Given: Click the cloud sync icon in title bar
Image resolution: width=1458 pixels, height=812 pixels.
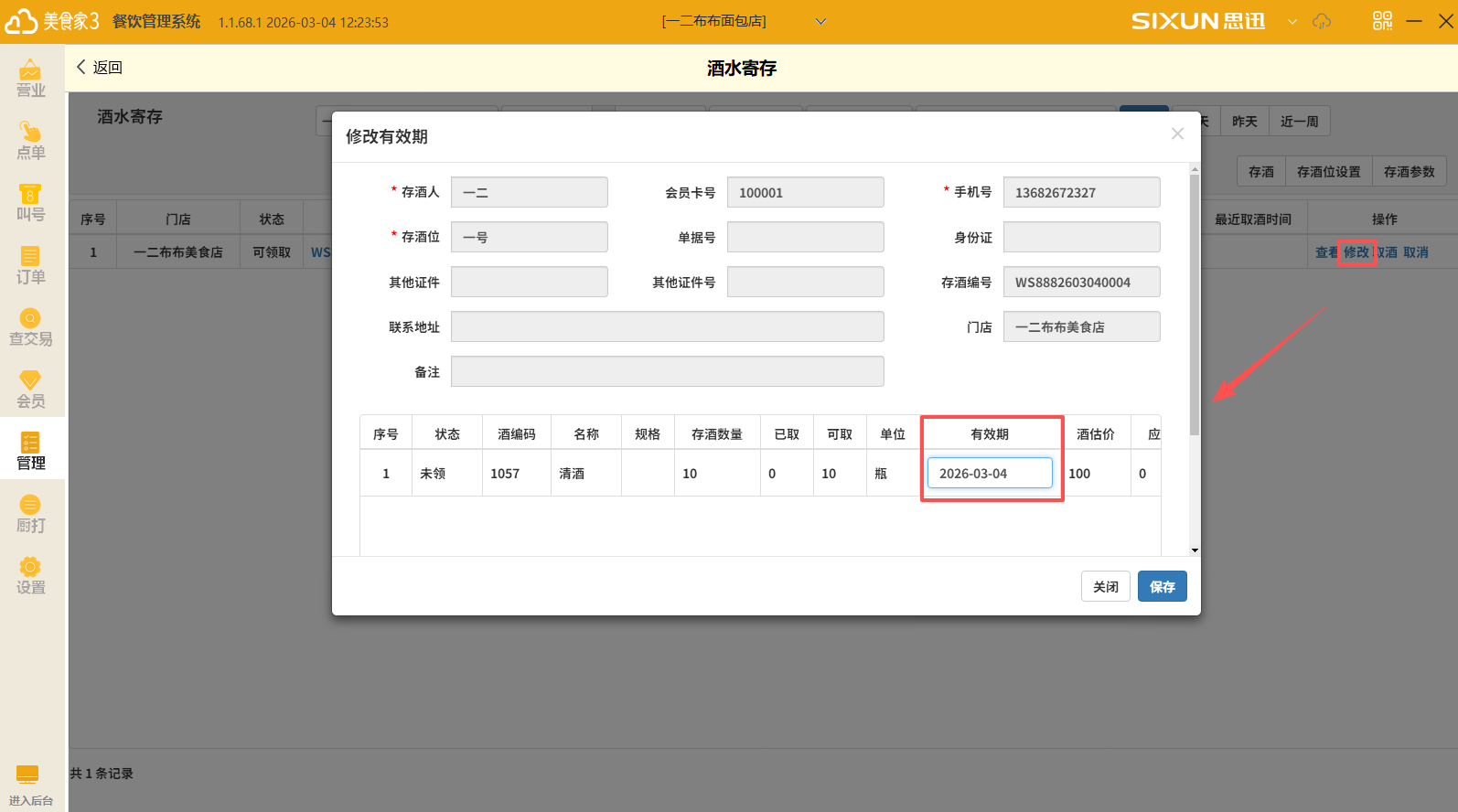Looking at the screenshot, I should (x=1322, y=21).
